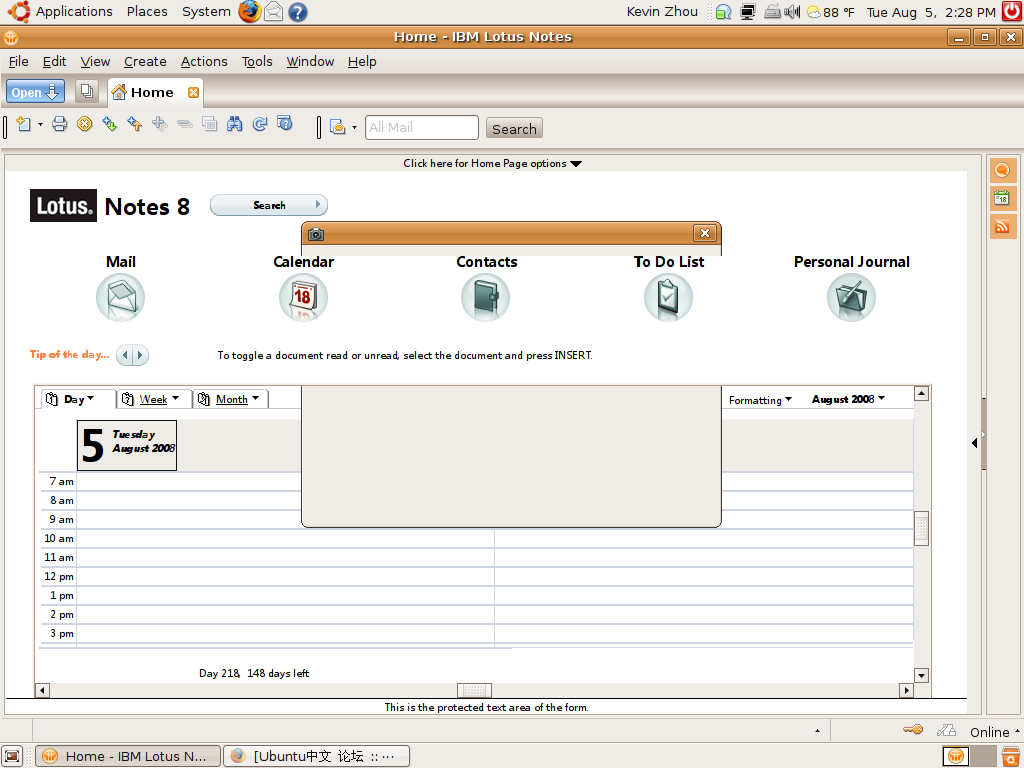Click the GNOME help question mark icon
1024x768 pixels.
[x=298, y=12]
